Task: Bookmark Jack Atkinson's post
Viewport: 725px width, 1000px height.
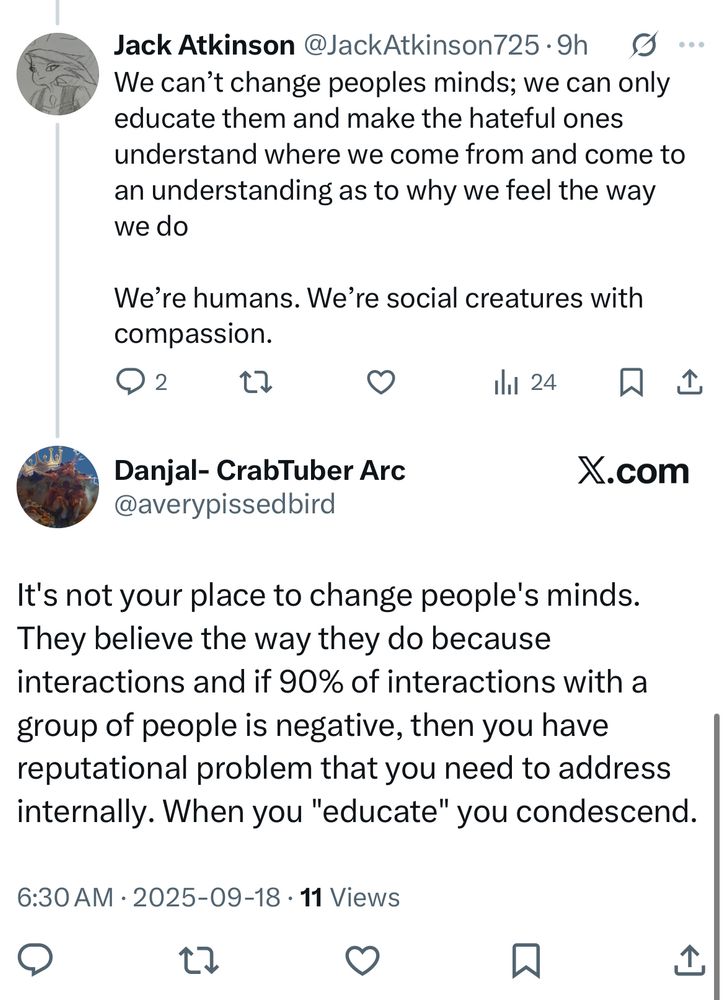Action: tap(631, 382)
